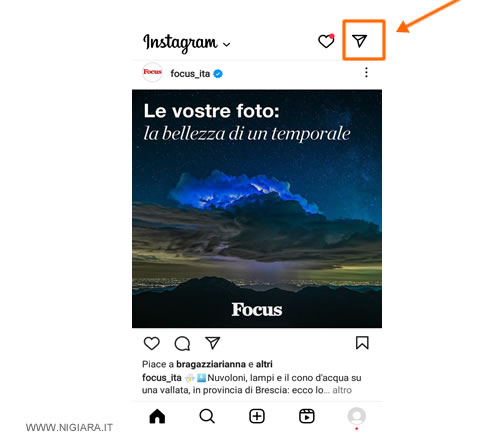Share the post with the paper plane icon

pyautogui.click(x=213, y=343)
